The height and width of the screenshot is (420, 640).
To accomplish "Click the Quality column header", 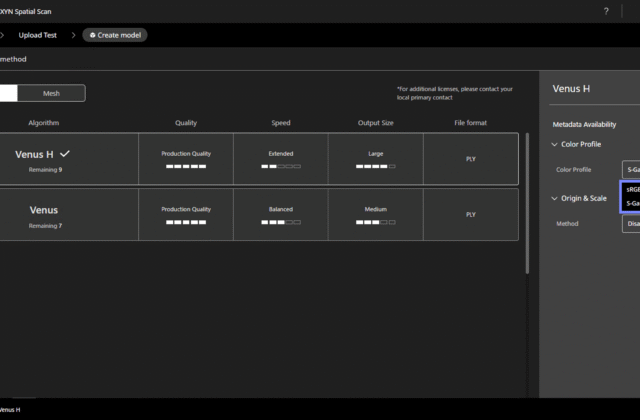I will coord(186,123).
